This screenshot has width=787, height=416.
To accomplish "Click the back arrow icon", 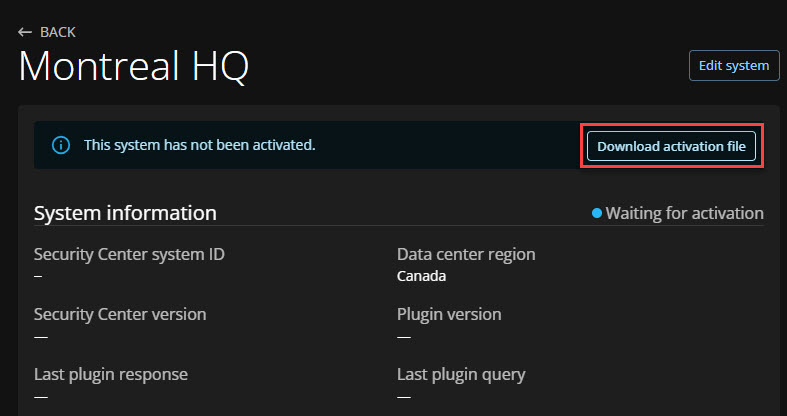I will [26, 32].
